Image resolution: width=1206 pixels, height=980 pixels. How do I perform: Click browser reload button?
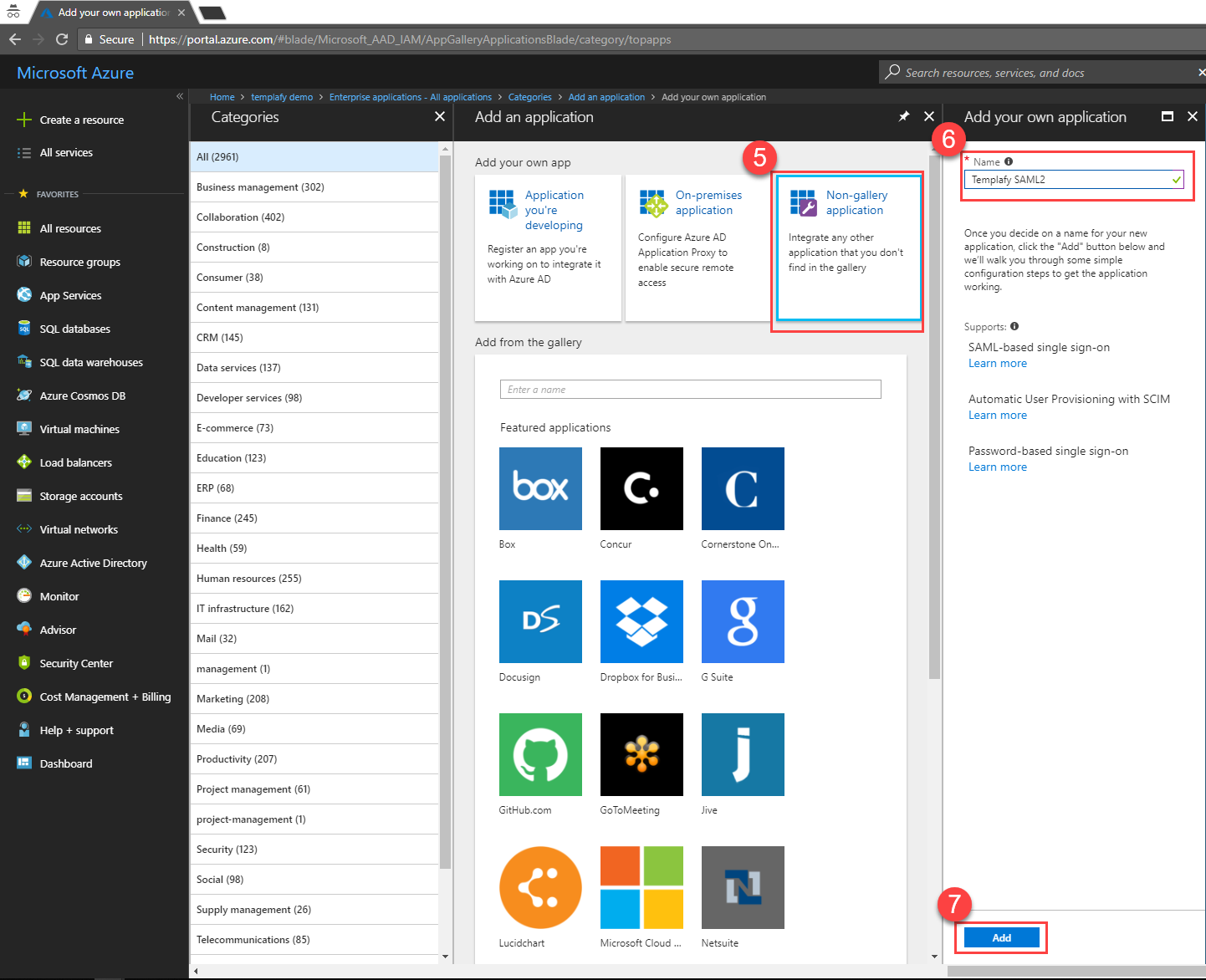tap(61, 39)
